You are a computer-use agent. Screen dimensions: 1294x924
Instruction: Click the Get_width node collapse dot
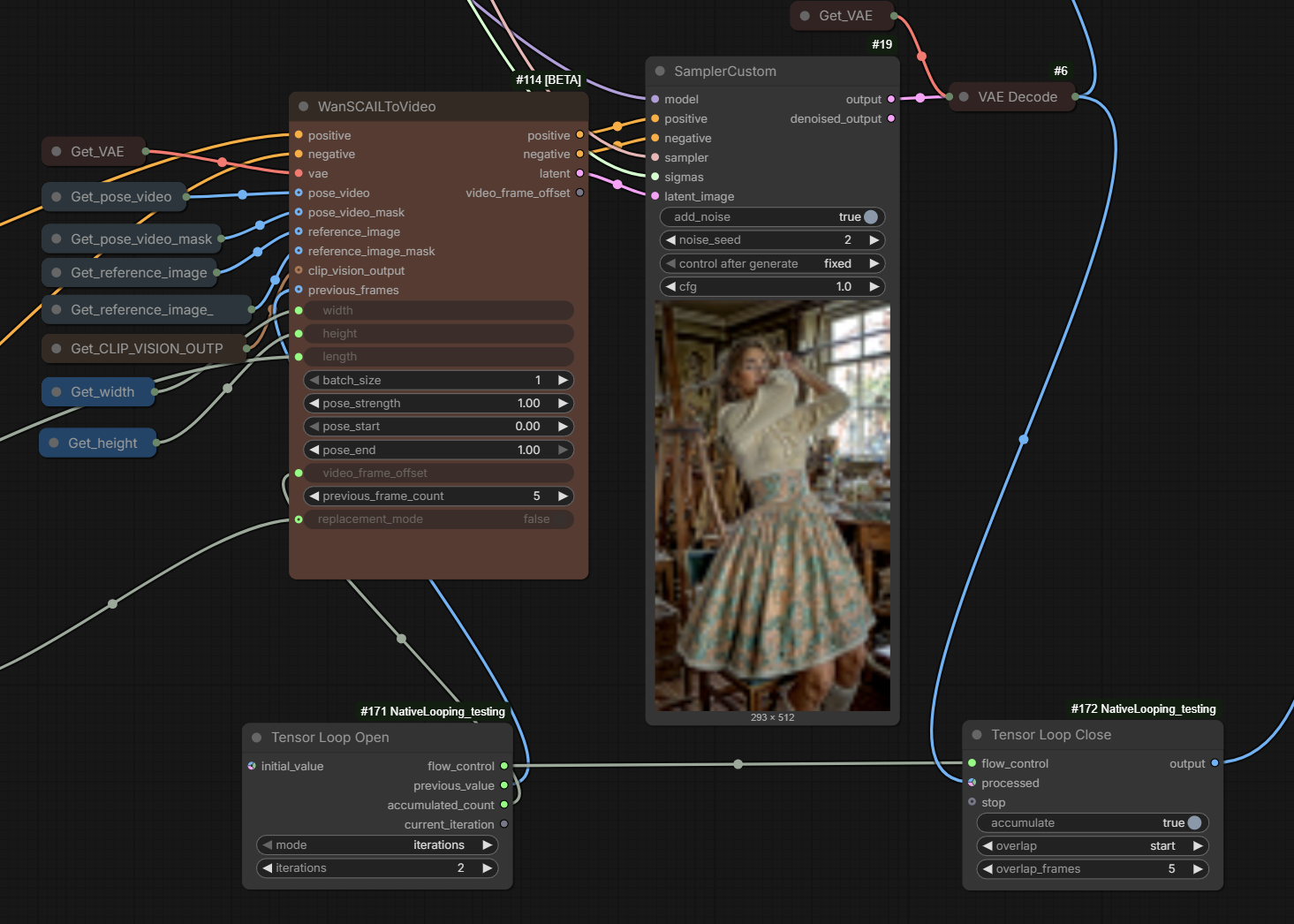[x=57, y=392]
